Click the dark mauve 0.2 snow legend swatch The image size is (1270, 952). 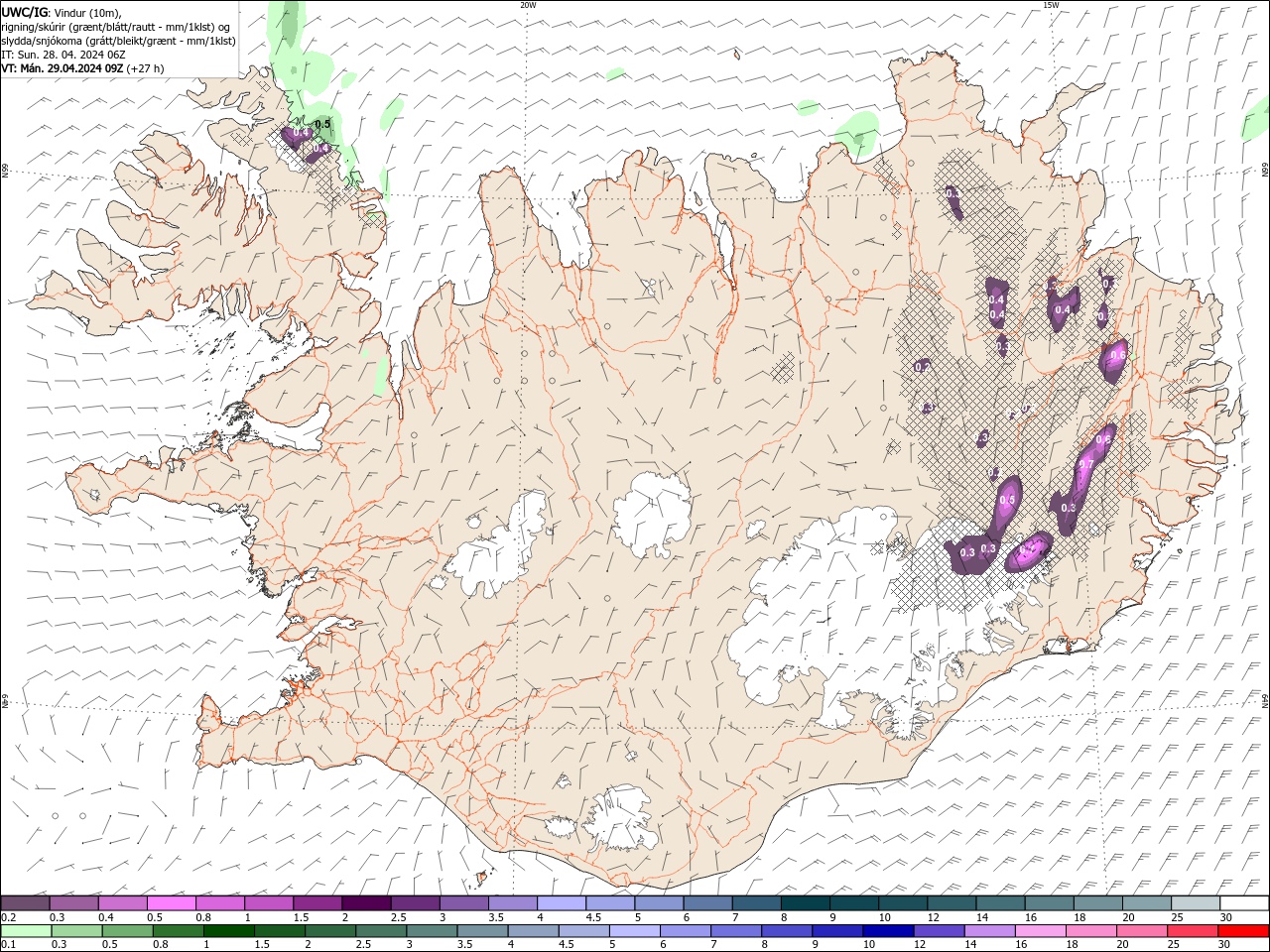[x=25, y=903]
